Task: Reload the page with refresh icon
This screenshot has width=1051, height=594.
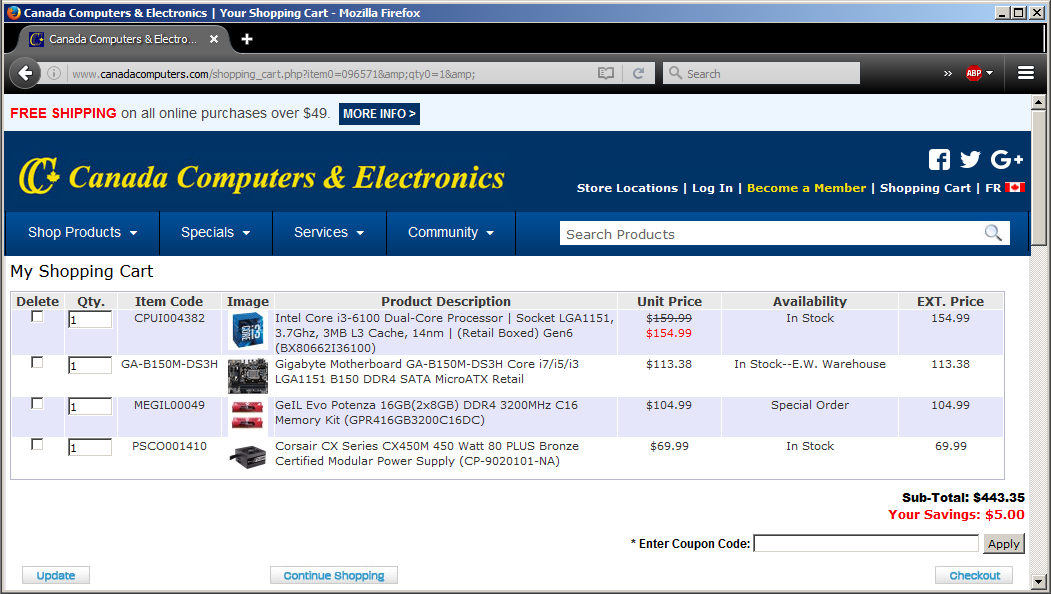Action: click(638, 73)
